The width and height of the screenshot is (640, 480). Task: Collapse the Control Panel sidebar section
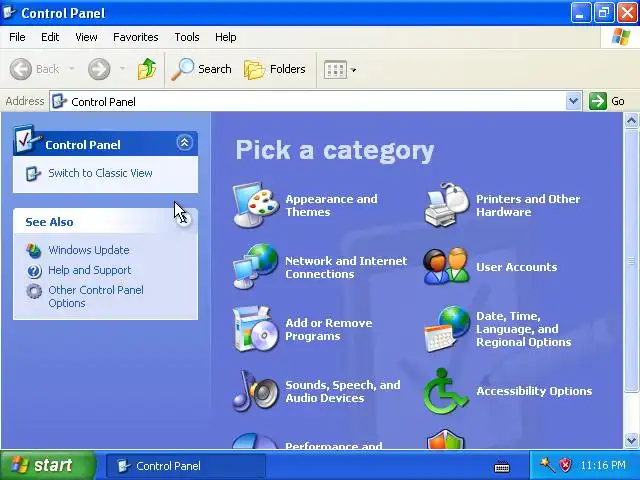pos(184,142)
